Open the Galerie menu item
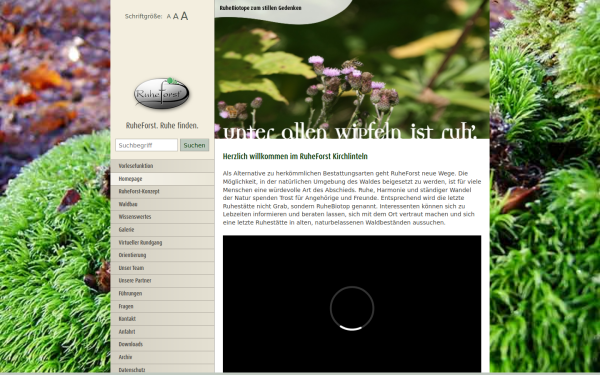The width and height of the screenshot is (600, 375). (162, 230)
